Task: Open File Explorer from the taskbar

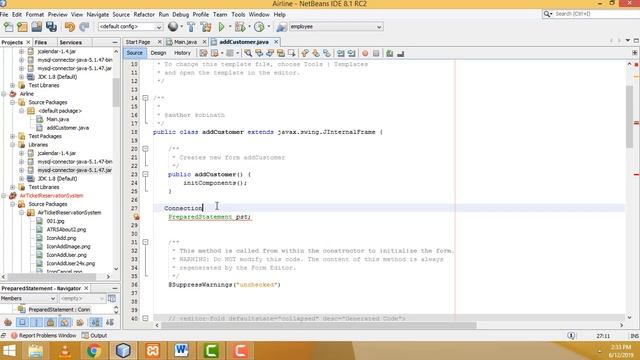Action: coord(36,351)
